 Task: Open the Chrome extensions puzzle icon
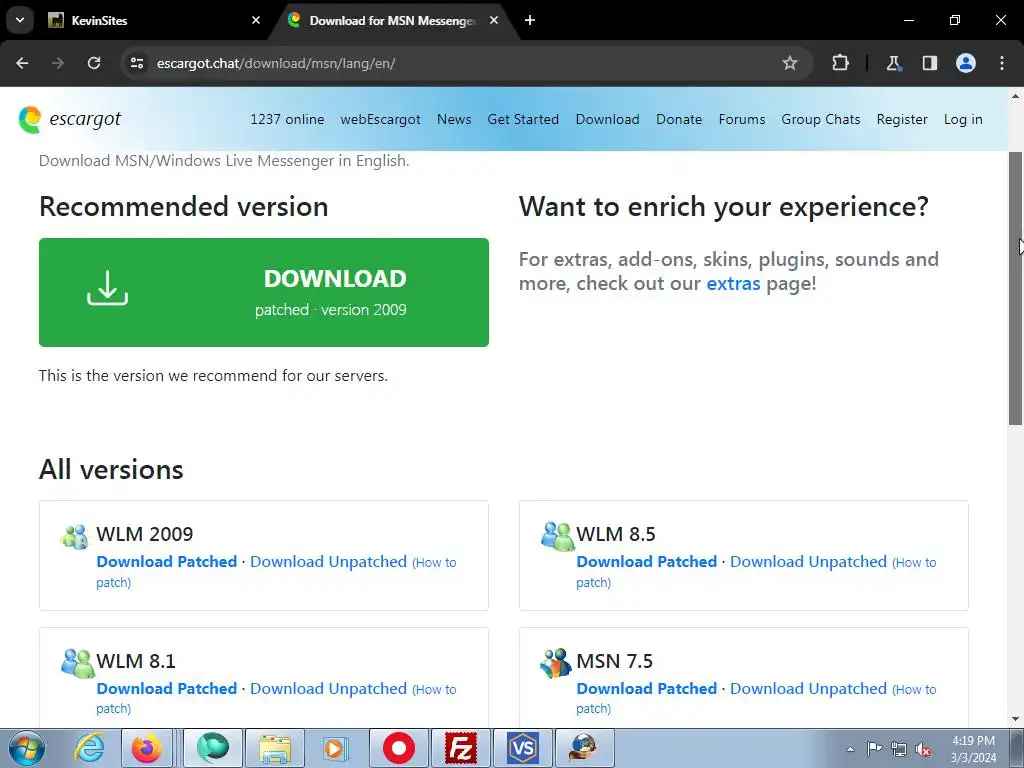pos(840,63)
